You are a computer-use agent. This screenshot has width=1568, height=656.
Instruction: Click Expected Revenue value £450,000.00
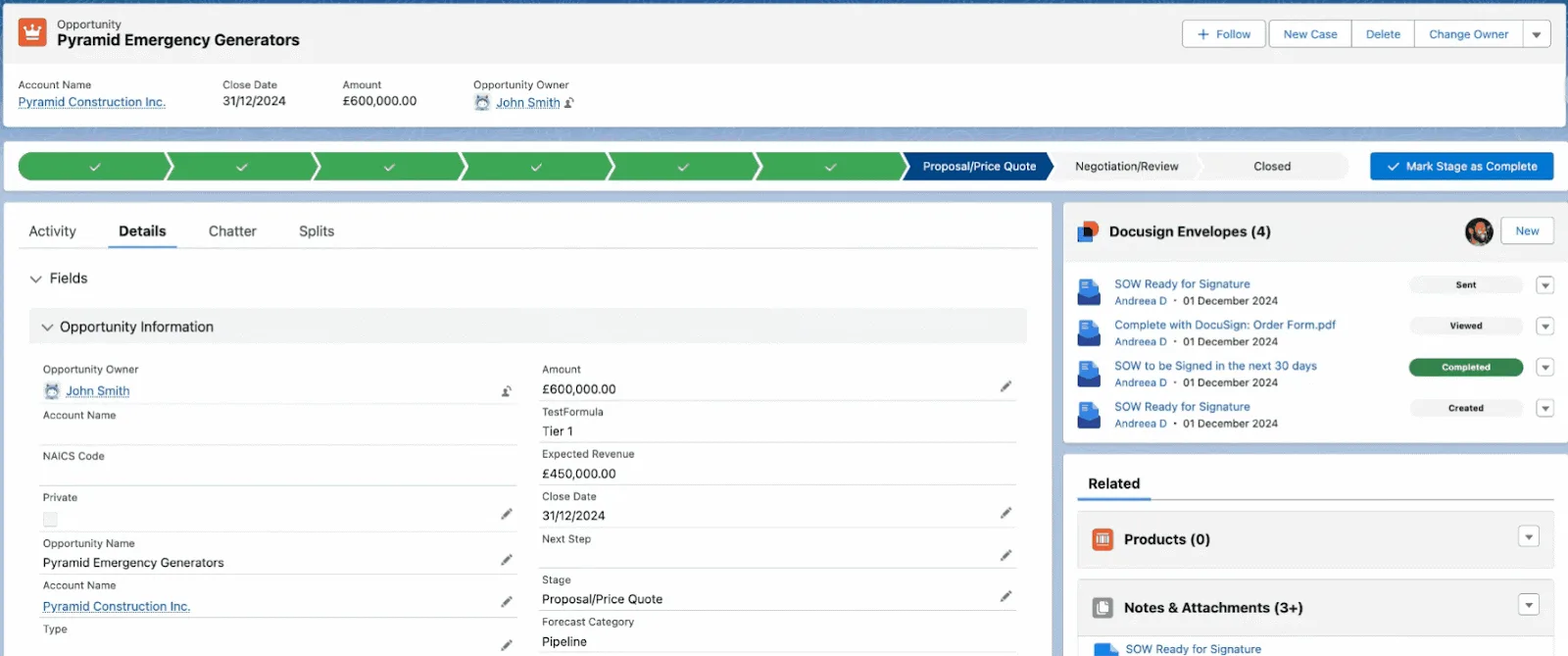[x=579, y=474]
